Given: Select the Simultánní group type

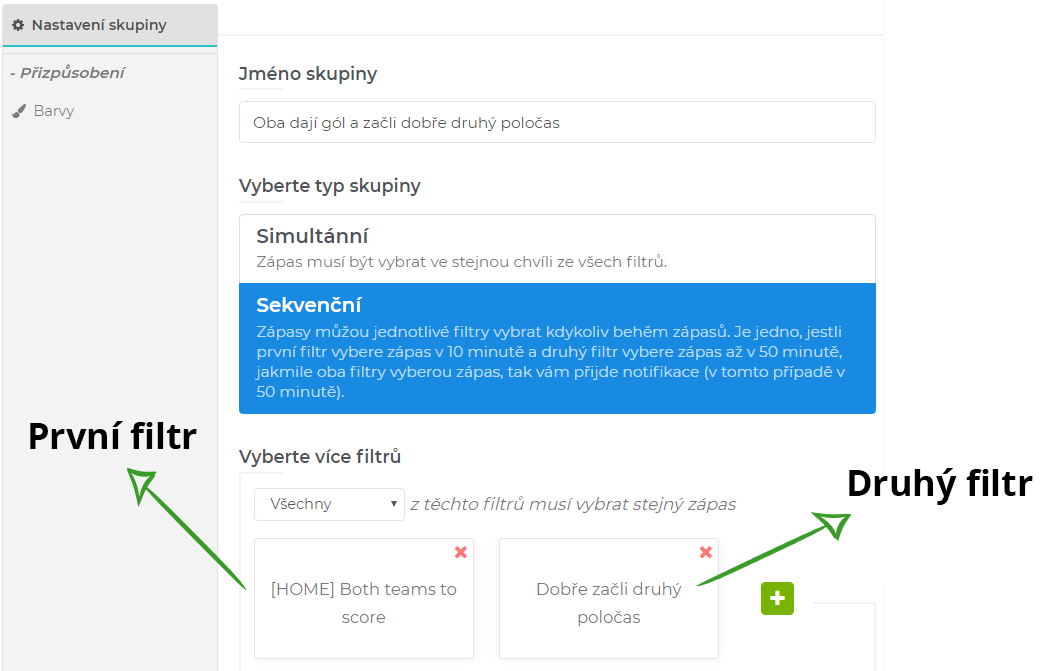Looking at the screenshot, I should click(x=557, y=248).
